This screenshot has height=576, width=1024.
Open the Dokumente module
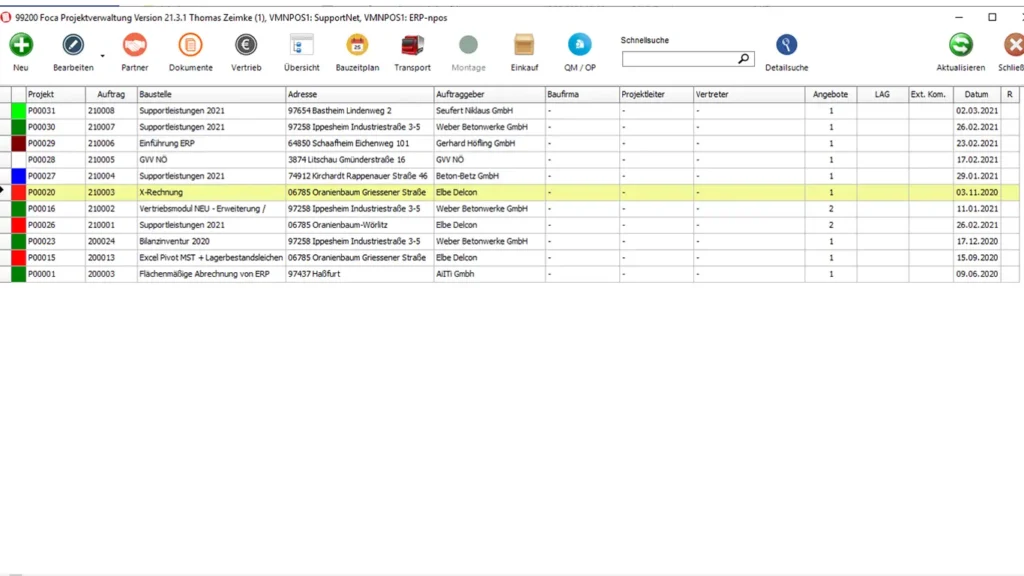click(190, 46)
